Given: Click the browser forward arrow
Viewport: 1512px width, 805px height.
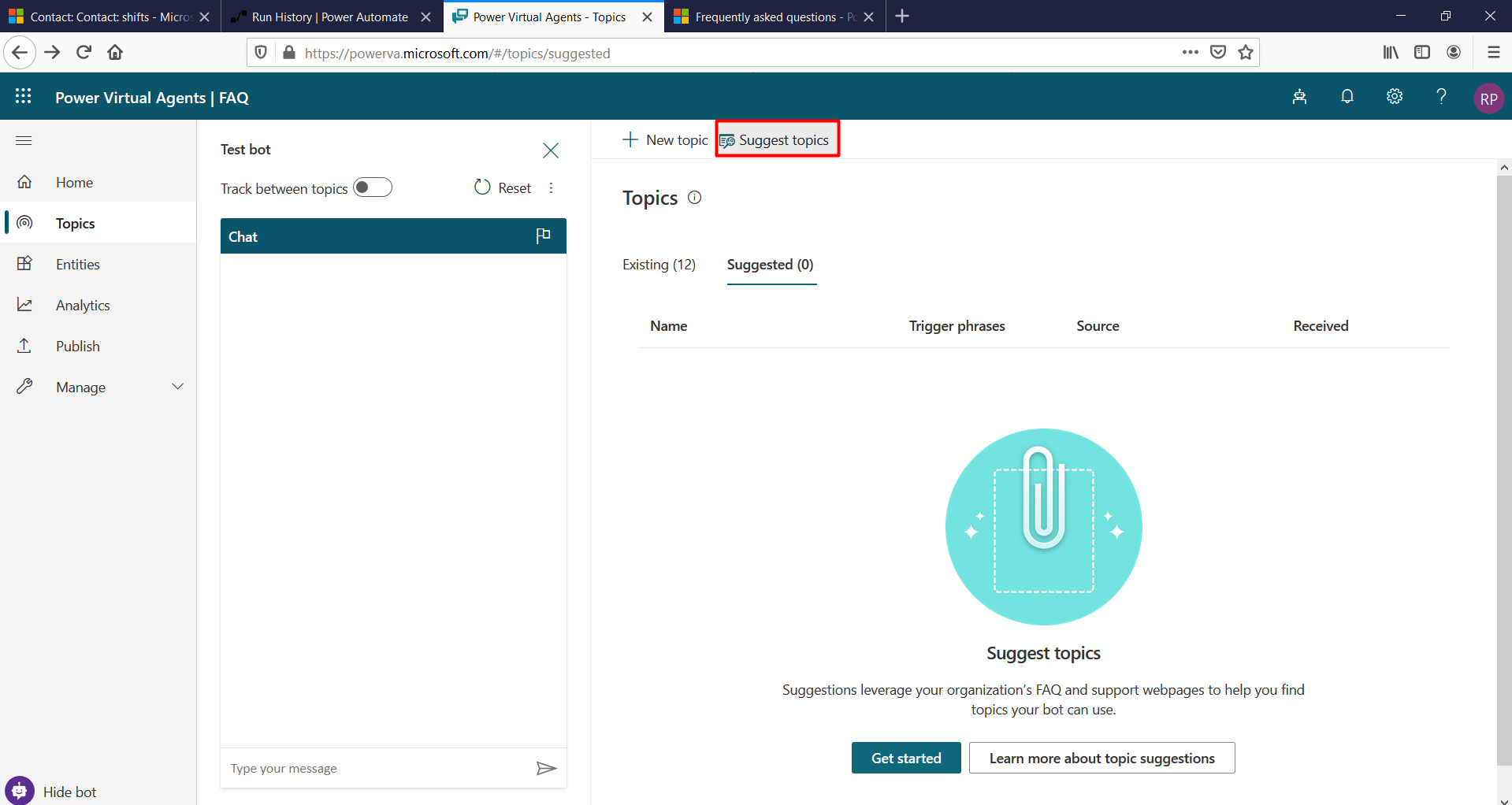Looking at the screenshot, I should (52, 53).
